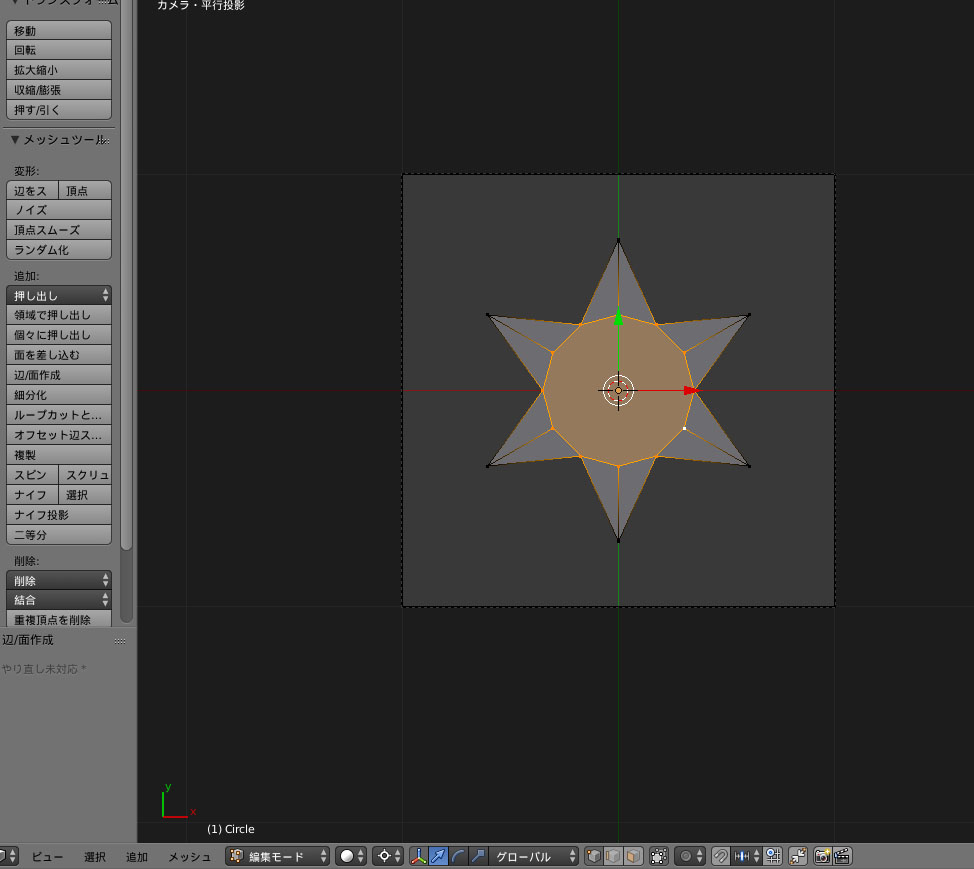
Task: Collapse the メッシュツール panel triangle
Action: tap(15, 140)
